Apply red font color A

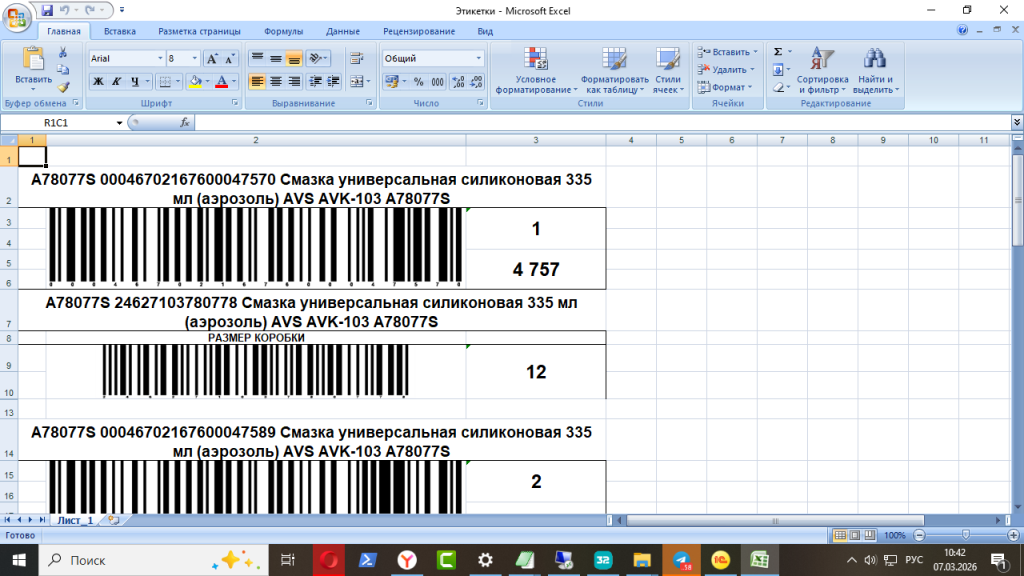click(221, 82)
